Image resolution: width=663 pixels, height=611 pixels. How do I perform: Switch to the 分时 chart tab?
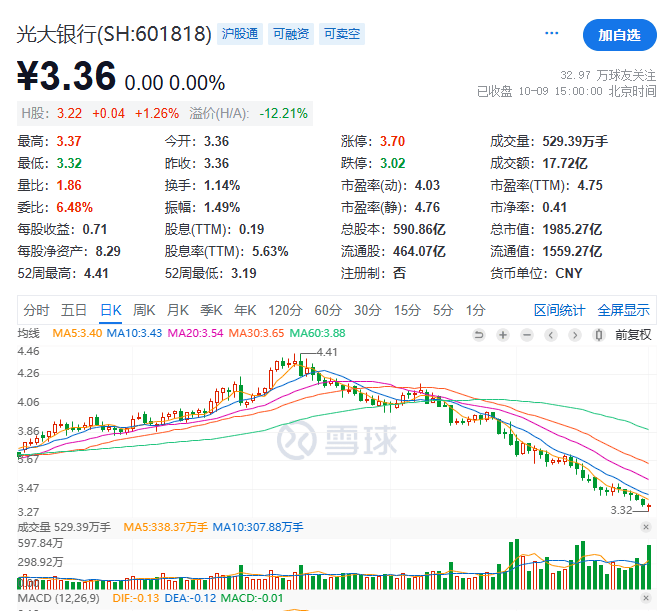(x=36, y=309)
